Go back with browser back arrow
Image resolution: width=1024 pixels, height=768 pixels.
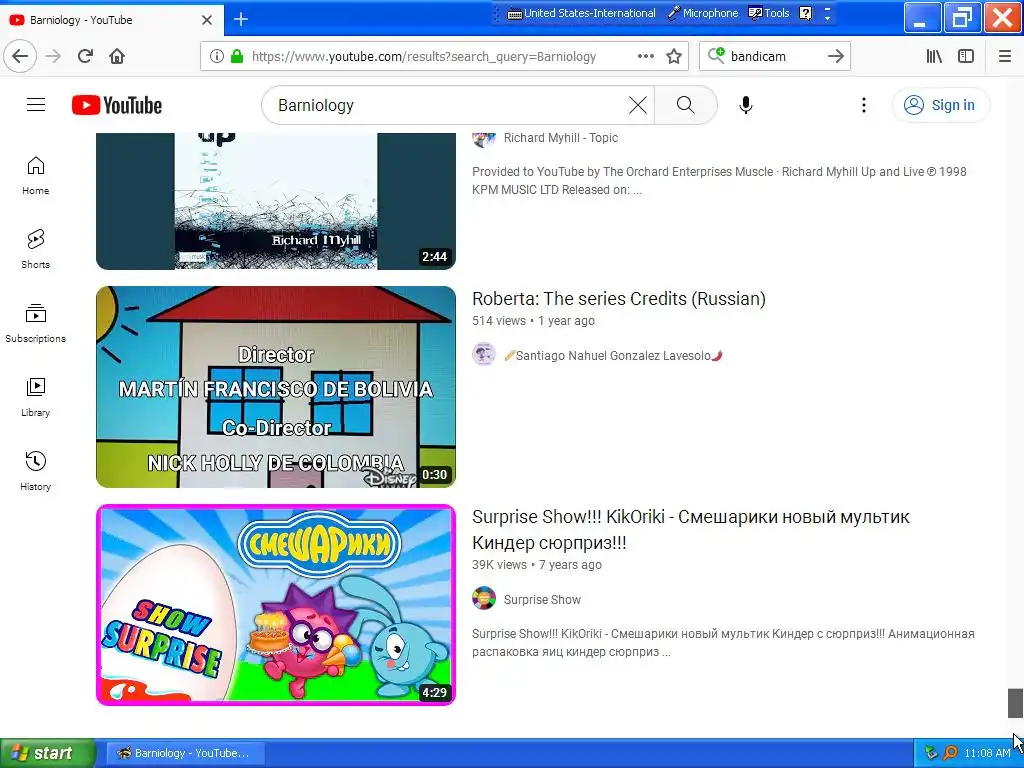pos(20,56)
